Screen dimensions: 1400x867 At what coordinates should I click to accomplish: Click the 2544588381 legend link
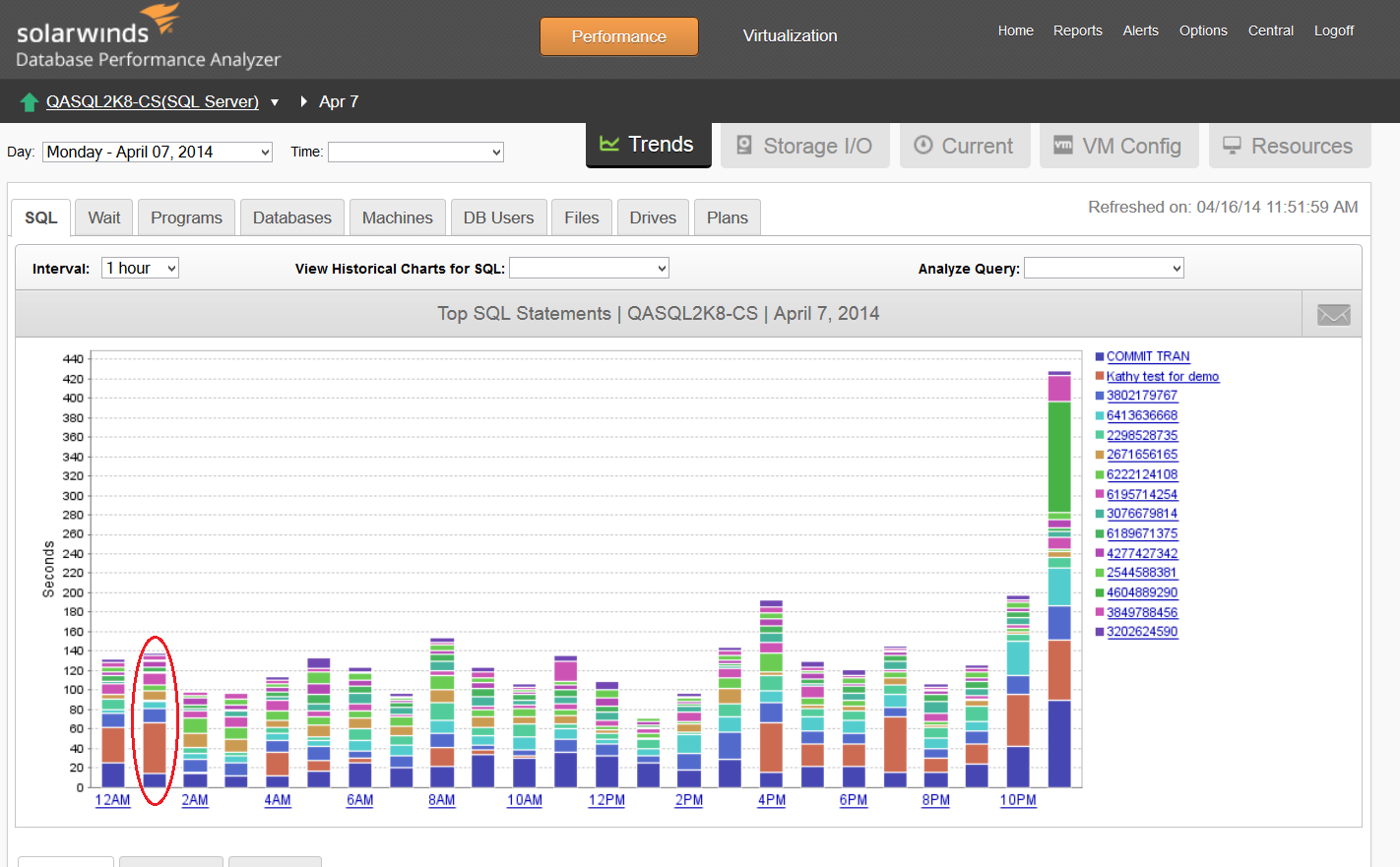pyautogui.click(x=1142, y=573)
